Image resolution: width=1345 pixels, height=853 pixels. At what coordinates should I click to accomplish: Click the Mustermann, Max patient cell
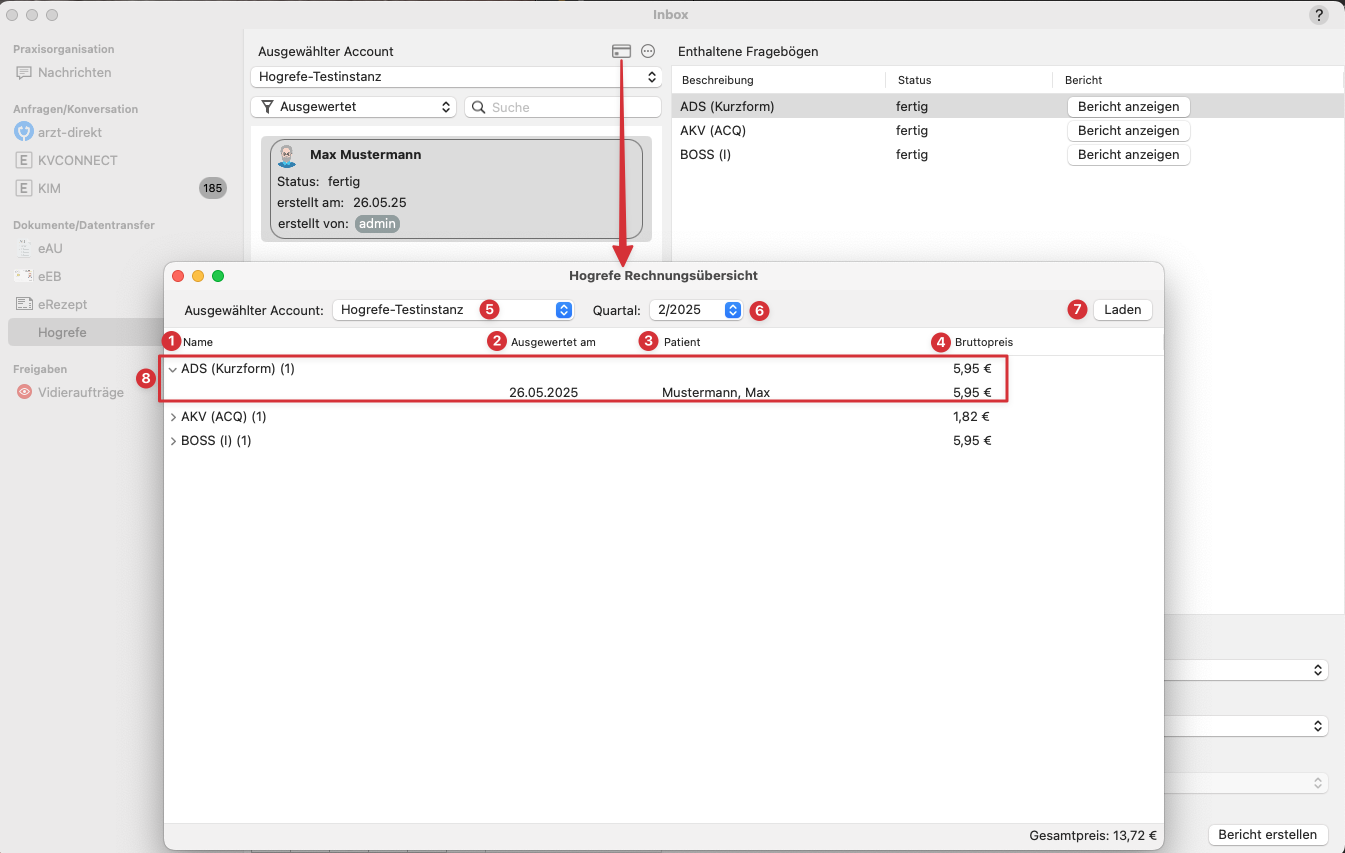(x=716, y=393)
